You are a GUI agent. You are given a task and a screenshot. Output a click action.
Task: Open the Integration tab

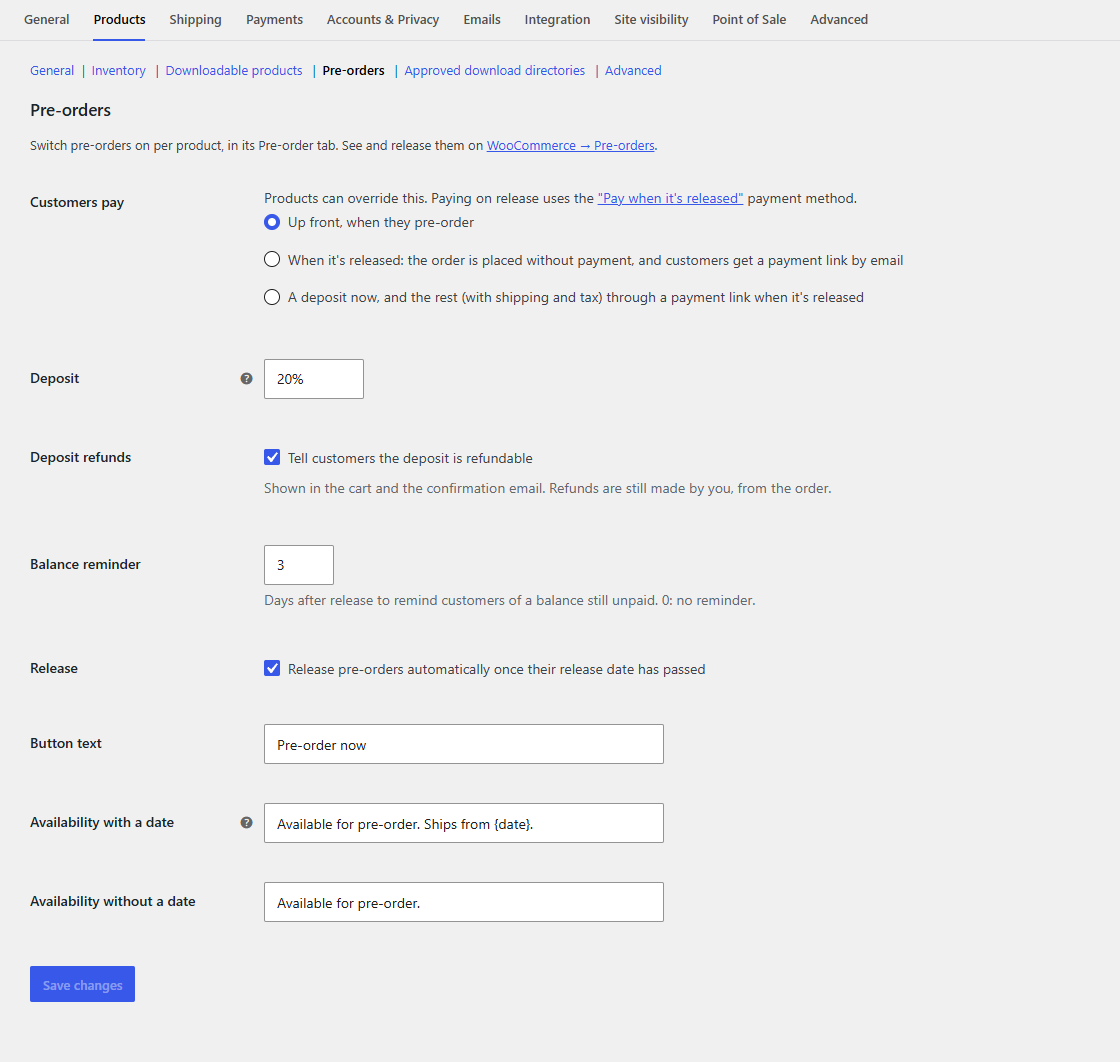tap(557, 19)
